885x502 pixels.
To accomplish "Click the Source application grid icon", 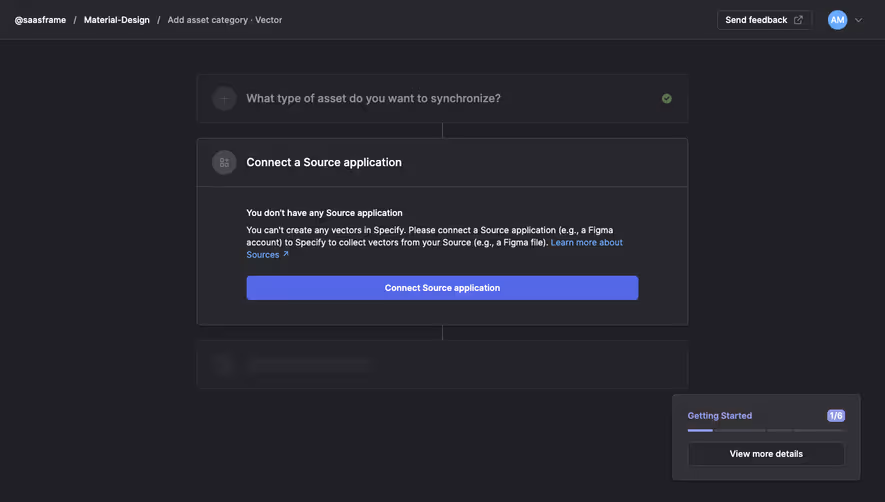I will [x=224, y=163].
